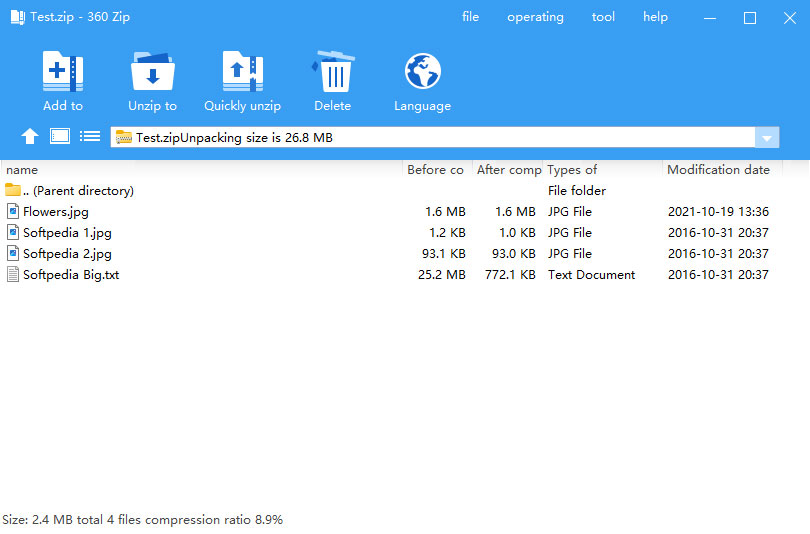This screenshot has height=534, width=810.
Task: Open the help menu
Action: point(655,17)
